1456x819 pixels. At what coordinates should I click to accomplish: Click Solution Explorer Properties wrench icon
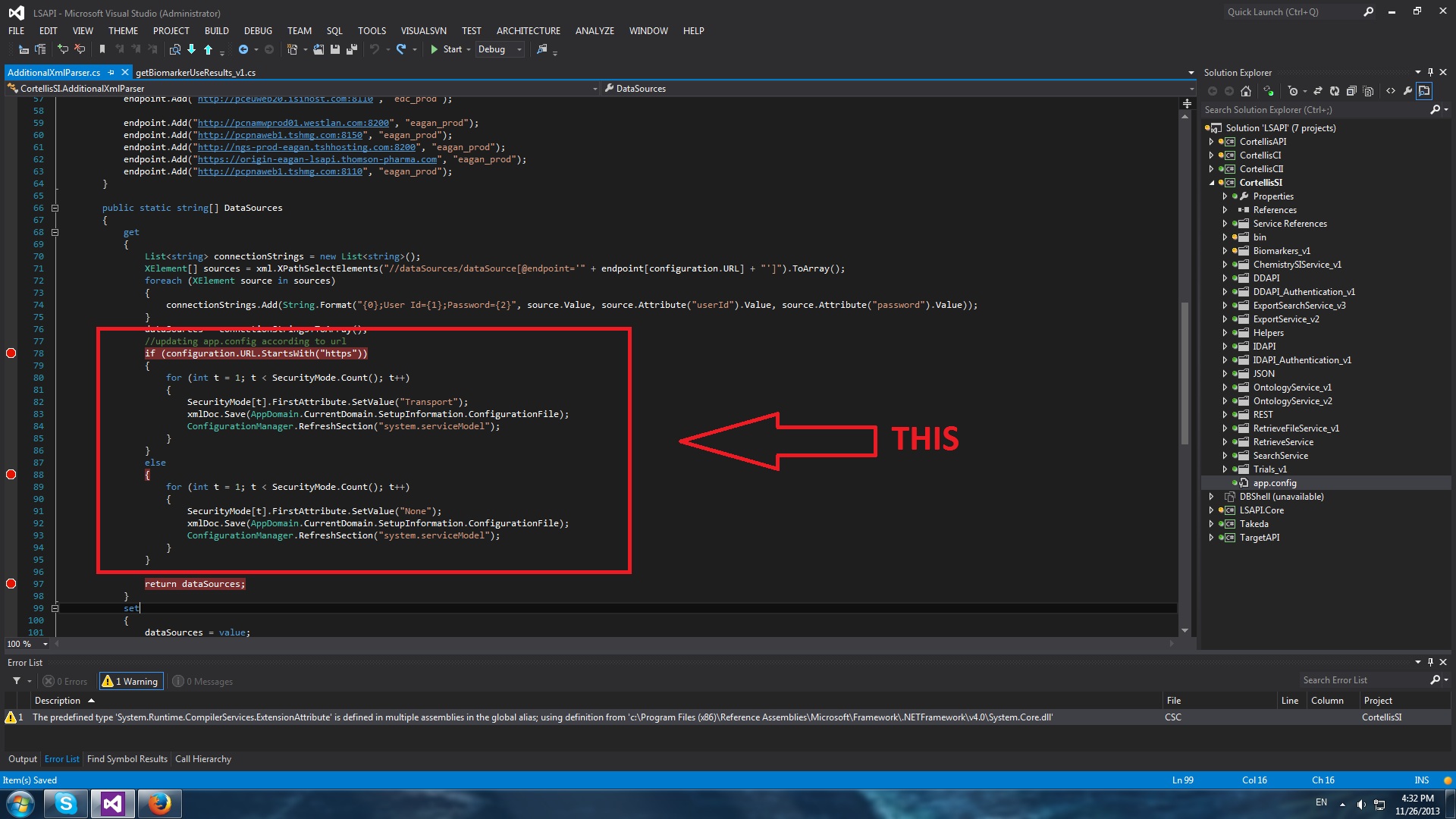pos(1407,91)
